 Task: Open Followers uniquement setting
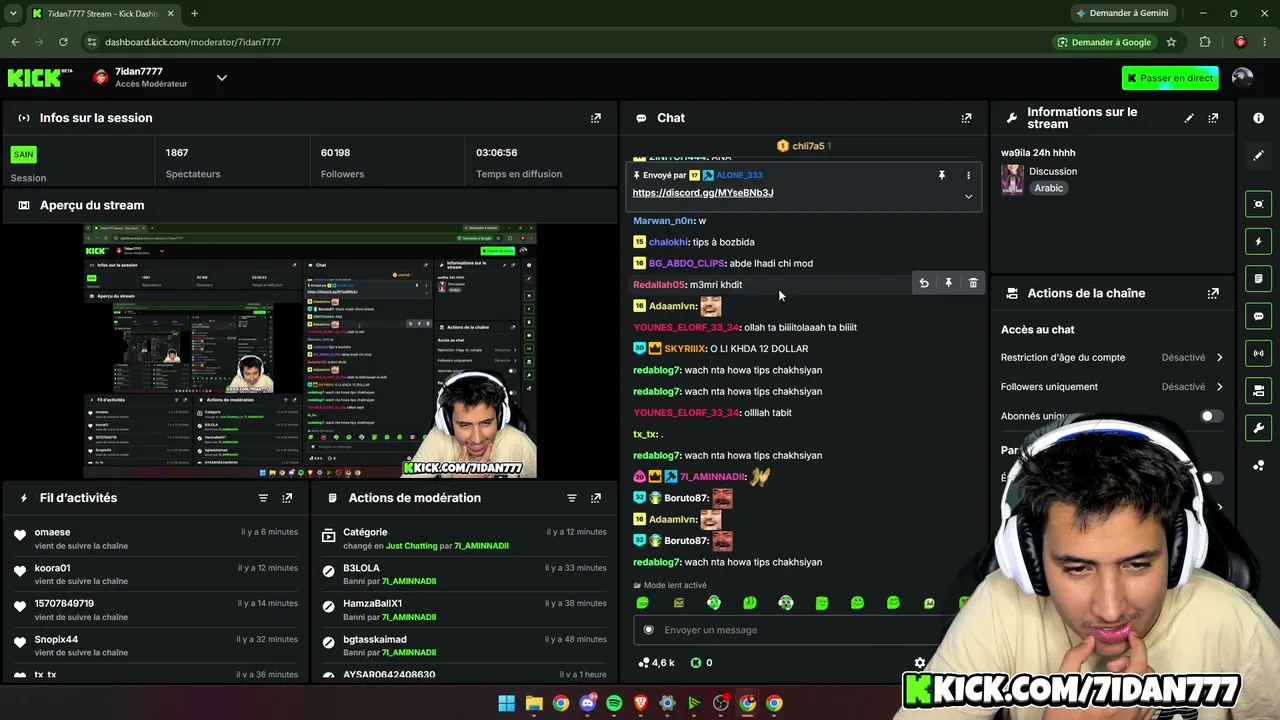click(x=1112, y=387)
